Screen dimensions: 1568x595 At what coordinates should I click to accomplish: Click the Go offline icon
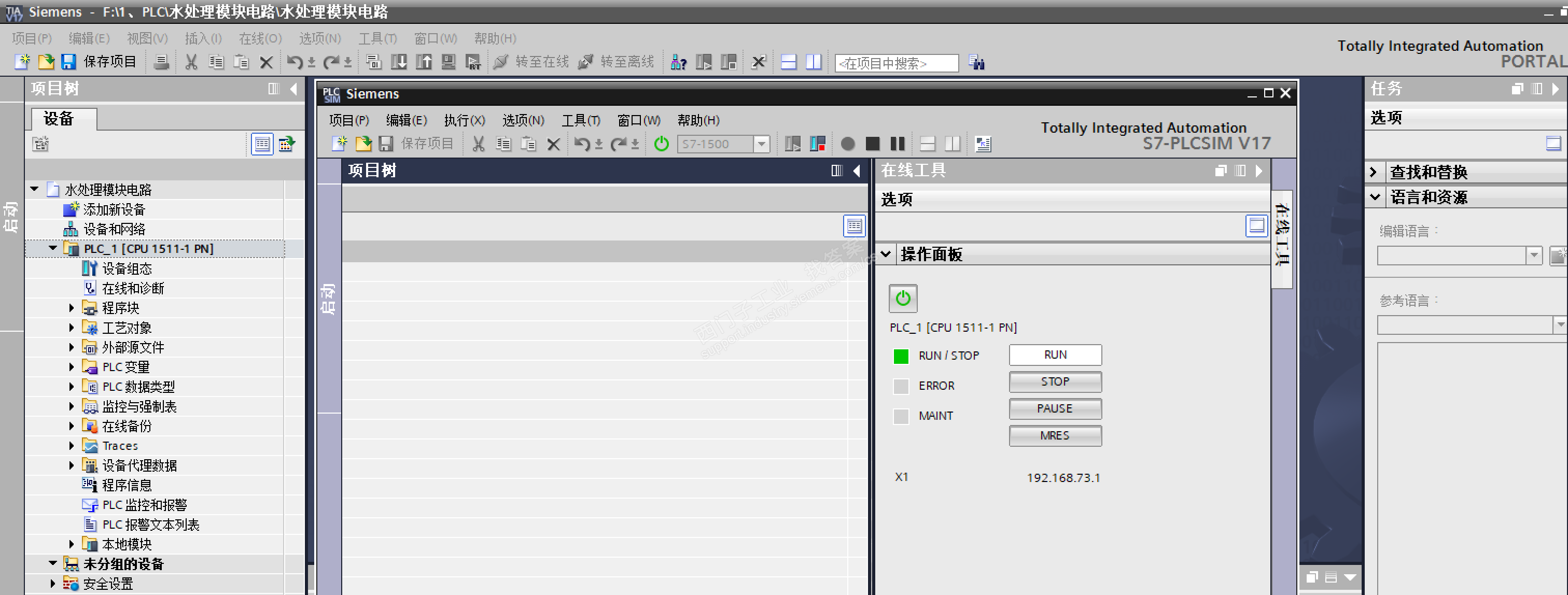click(x=585, y=62)
